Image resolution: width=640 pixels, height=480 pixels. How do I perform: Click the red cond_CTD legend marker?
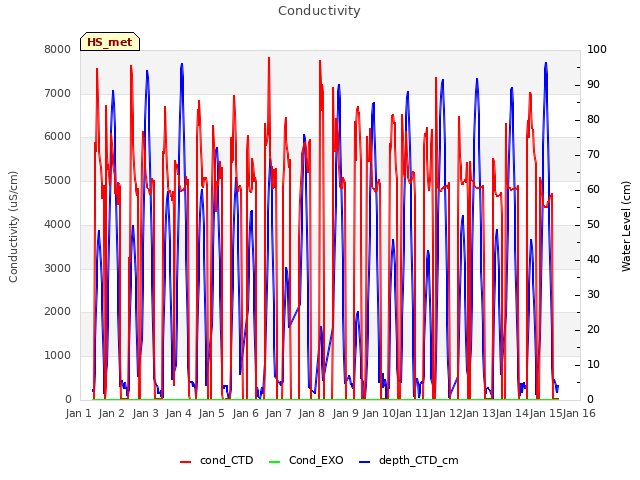point(185,462)
